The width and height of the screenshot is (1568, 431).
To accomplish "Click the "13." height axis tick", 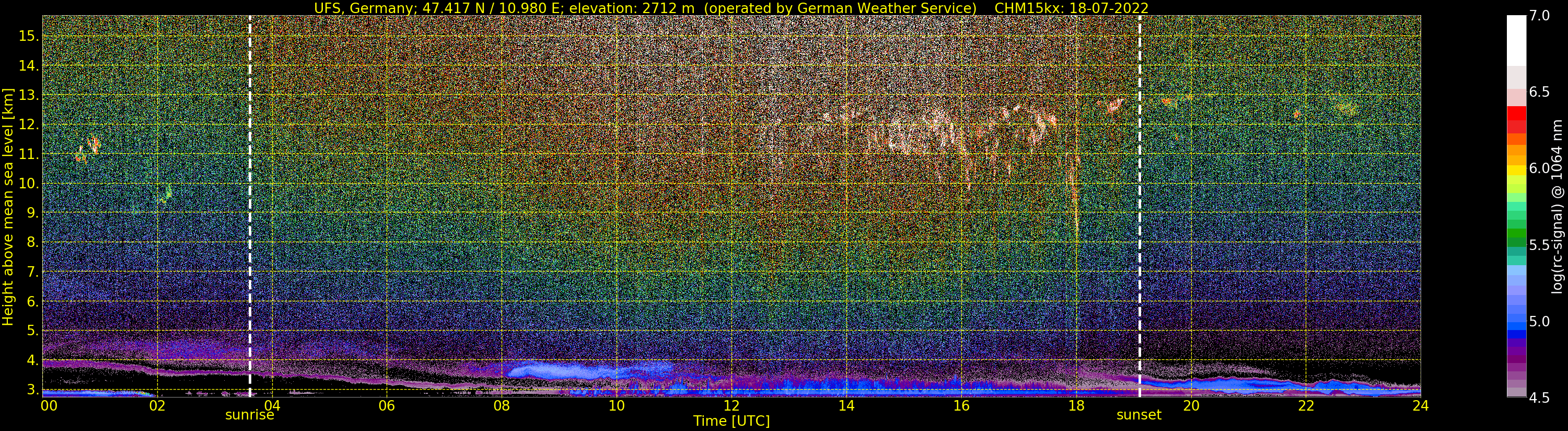I will (x=29, y=95).
